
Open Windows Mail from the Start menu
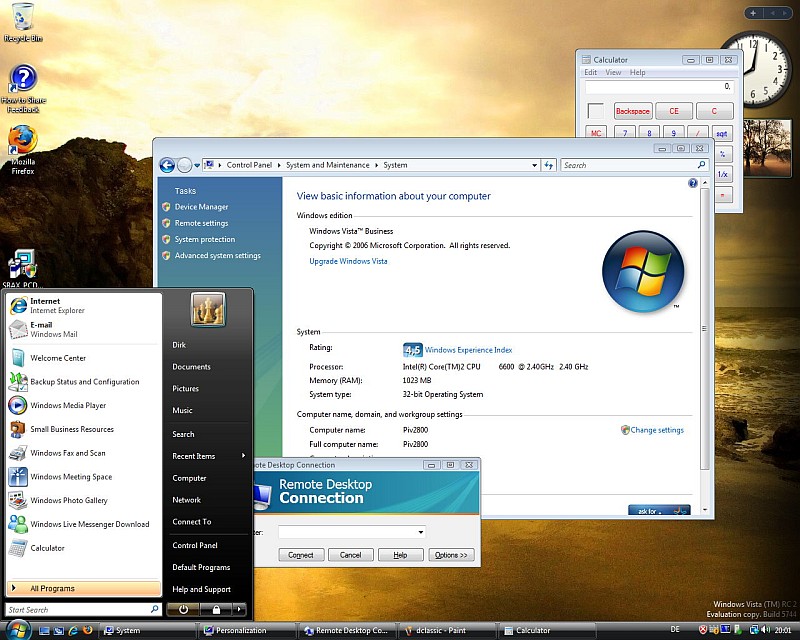[85, 329]
